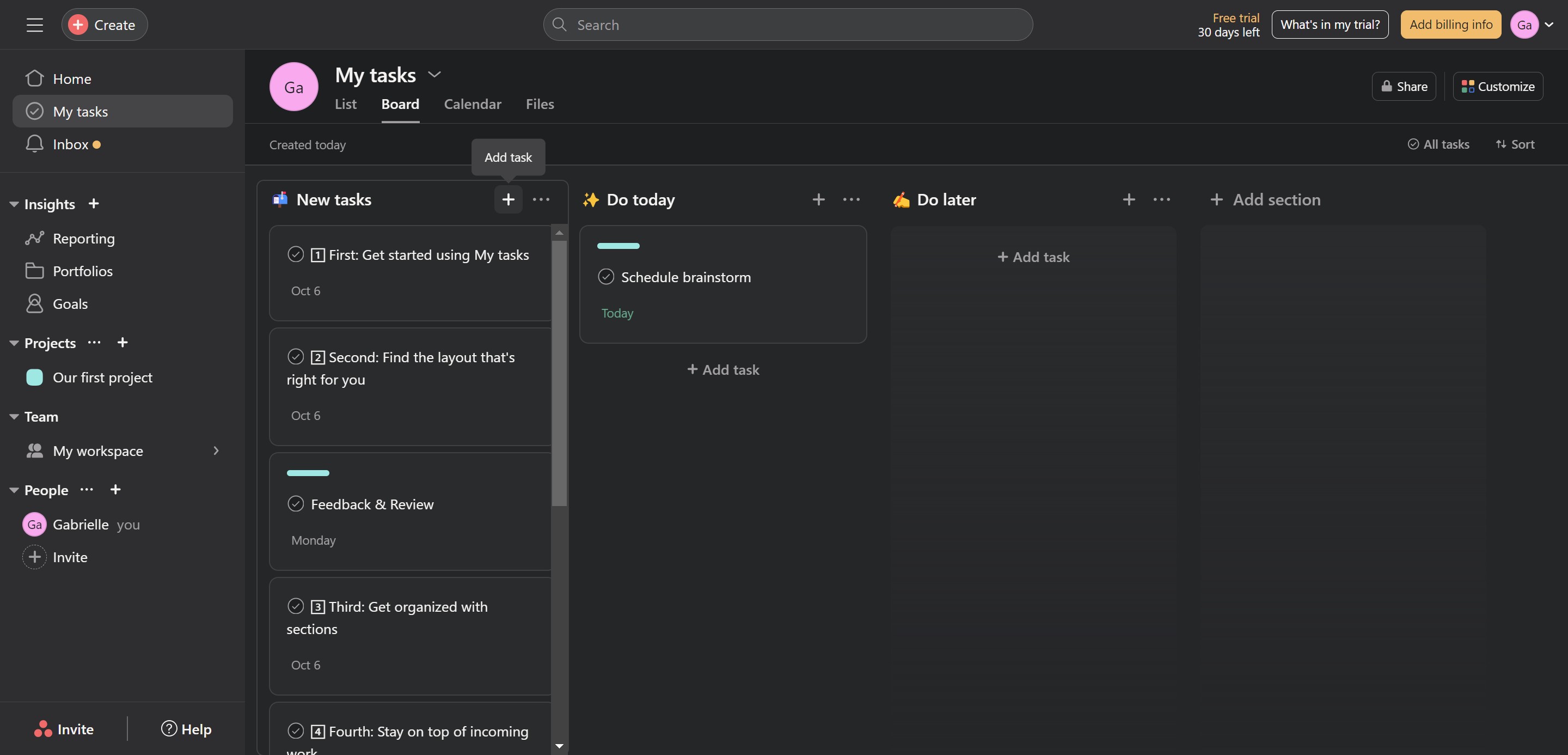Collapse the Insights sidebar section
The width and height of the screenshot is (1568, 755).
(x=14, y=205)
